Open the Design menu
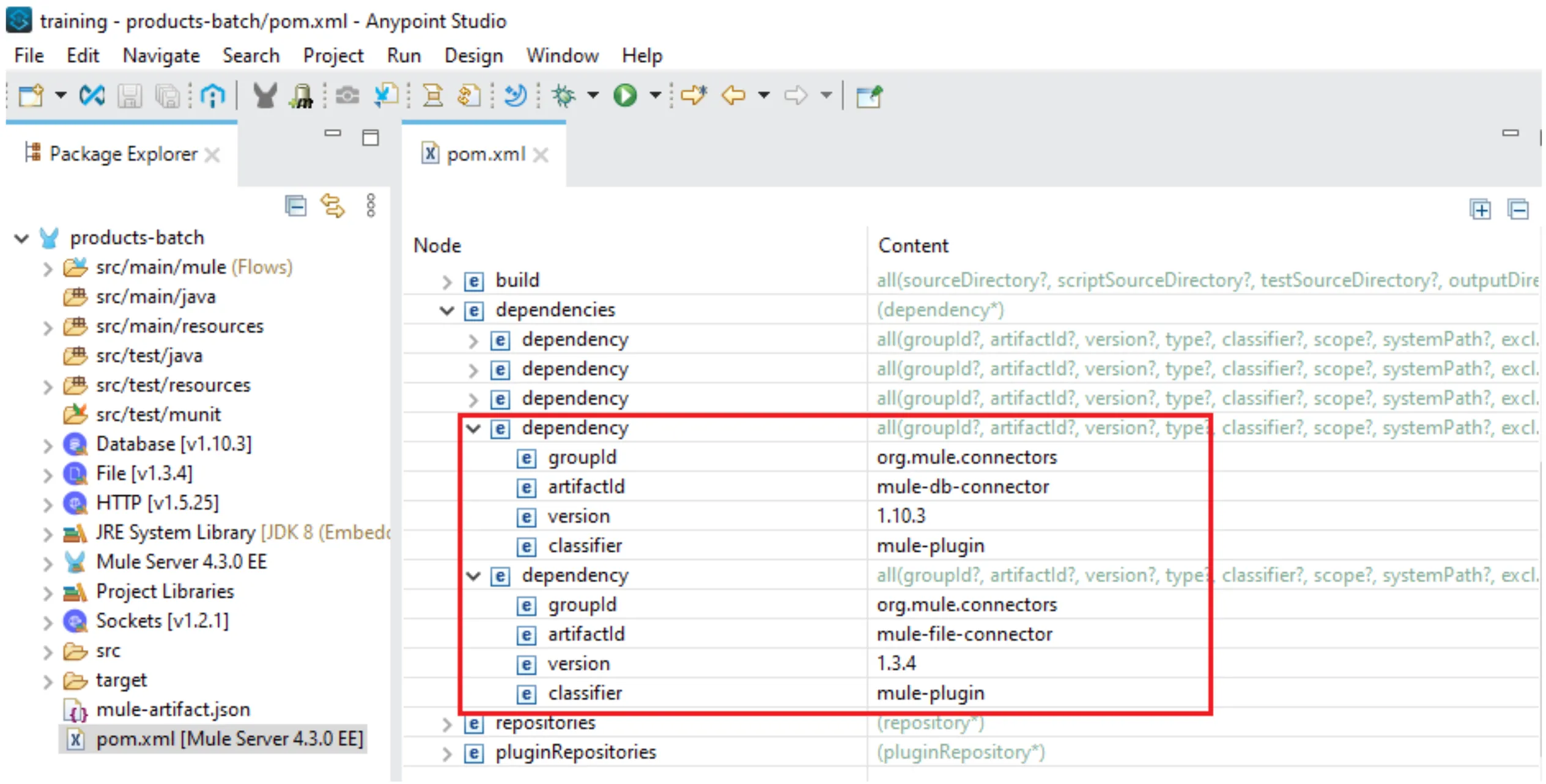The width and height of the screenshot is (1546, 784). coord(473,56)
